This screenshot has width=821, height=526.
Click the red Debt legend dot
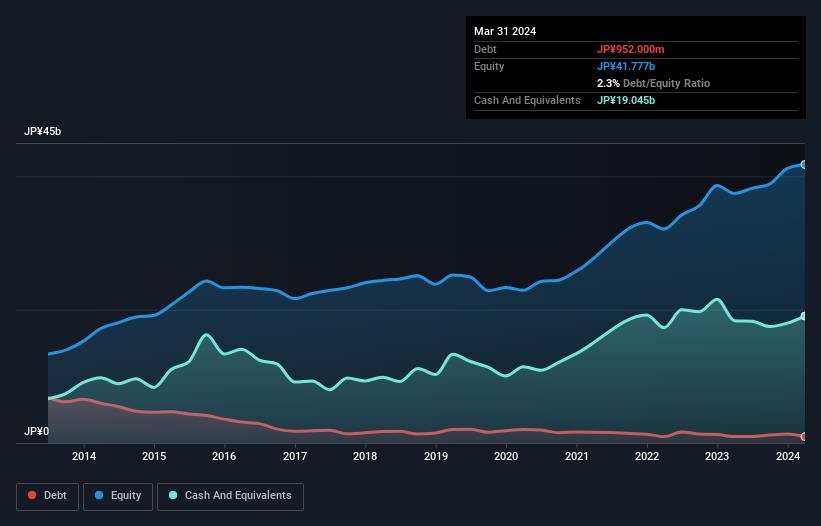pos(32,495)
